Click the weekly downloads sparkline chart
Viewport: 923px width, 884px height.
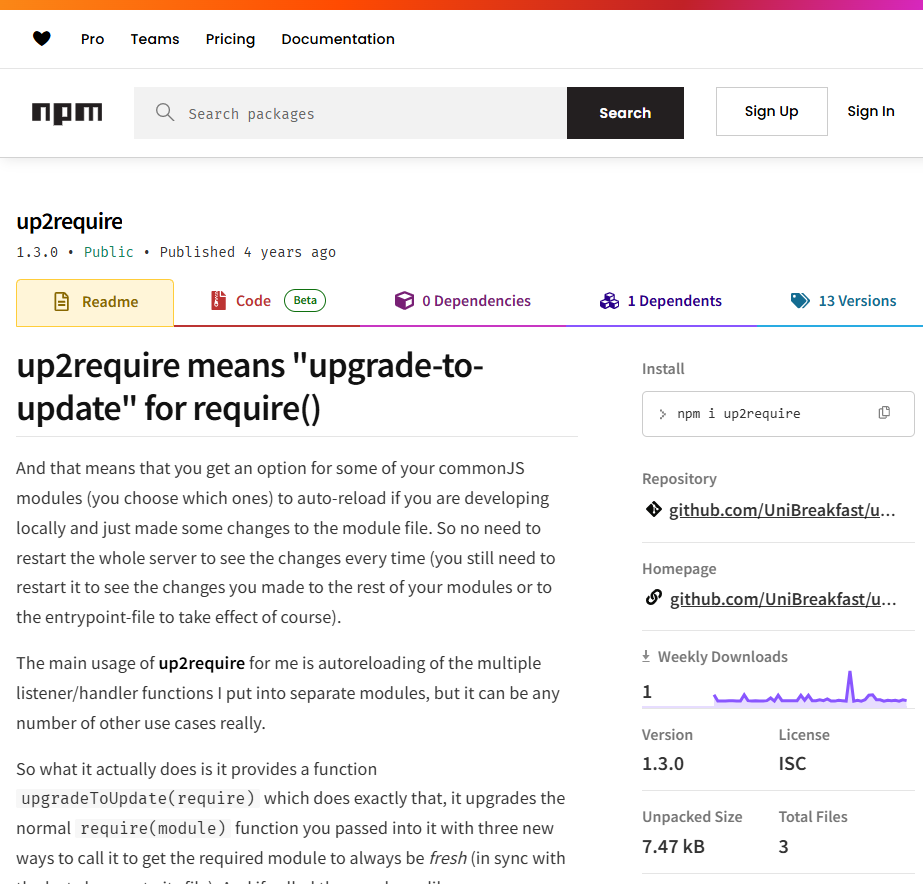pyautogui.click(x=810, y=689)
